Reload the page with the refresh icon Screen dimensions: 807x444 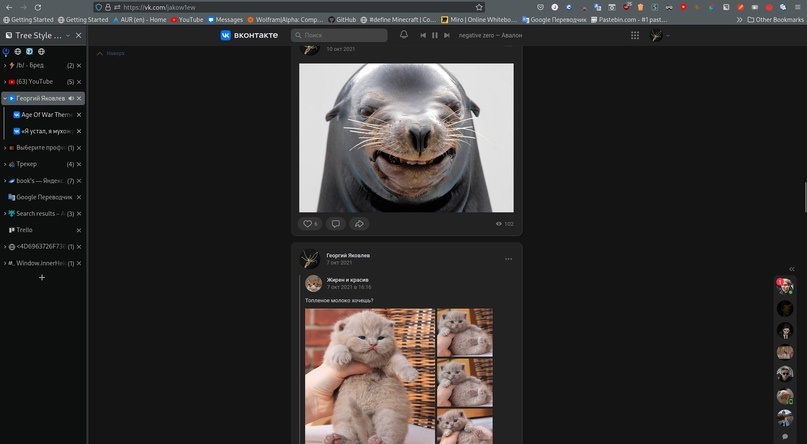click(38, 7)
